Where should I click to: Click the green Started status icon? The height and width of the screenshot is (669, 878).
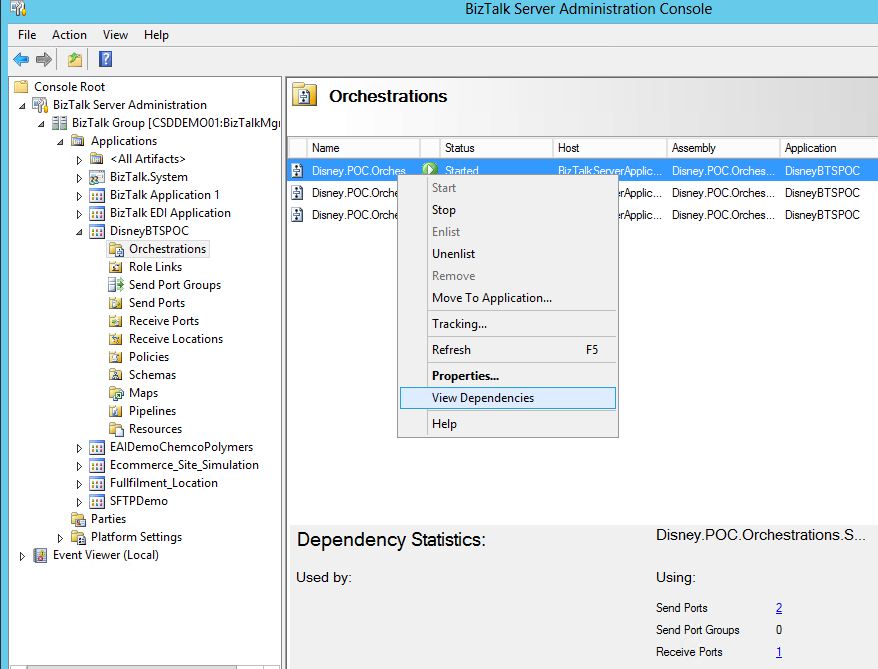pyautogui.click(x=429, y=169)
